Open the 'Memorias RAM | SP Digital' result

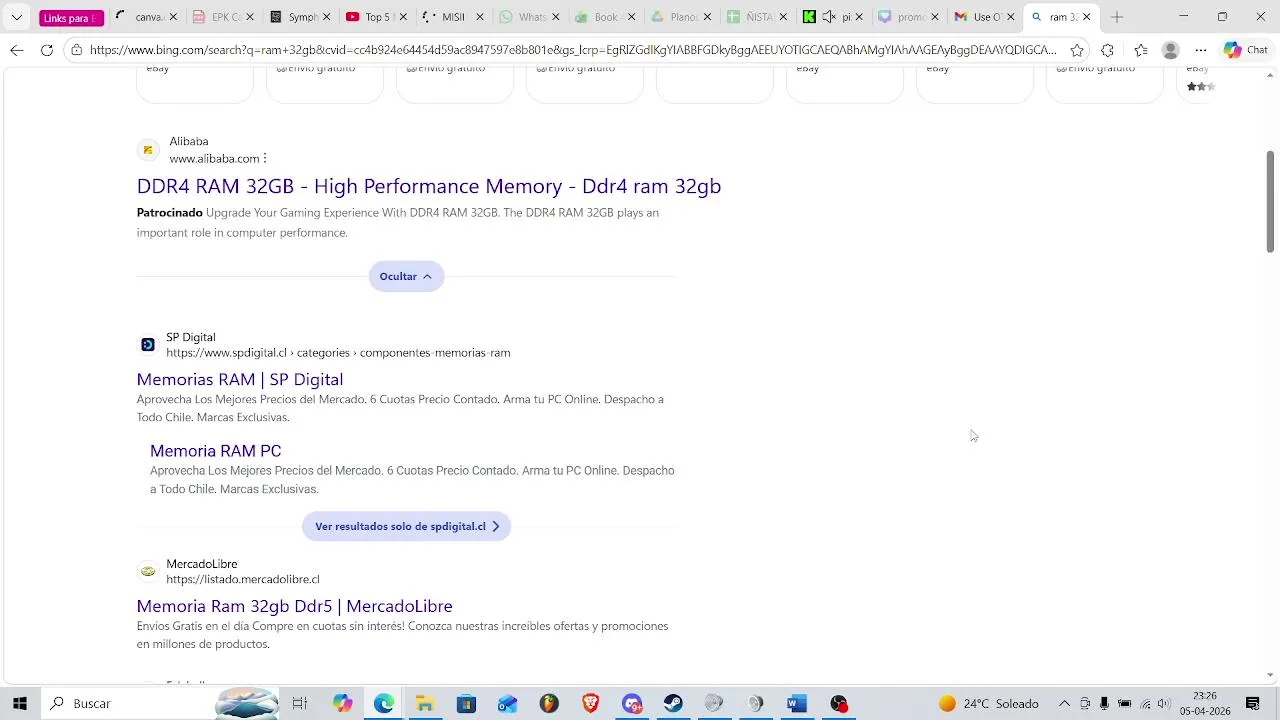pyautogui.click(x=240, y=380)
